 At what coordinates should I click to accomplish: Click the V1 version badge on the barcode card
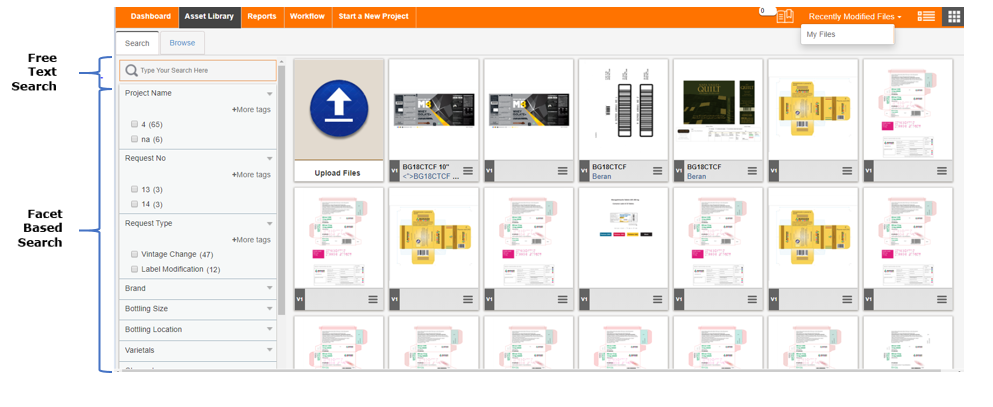tap(584, 171)
